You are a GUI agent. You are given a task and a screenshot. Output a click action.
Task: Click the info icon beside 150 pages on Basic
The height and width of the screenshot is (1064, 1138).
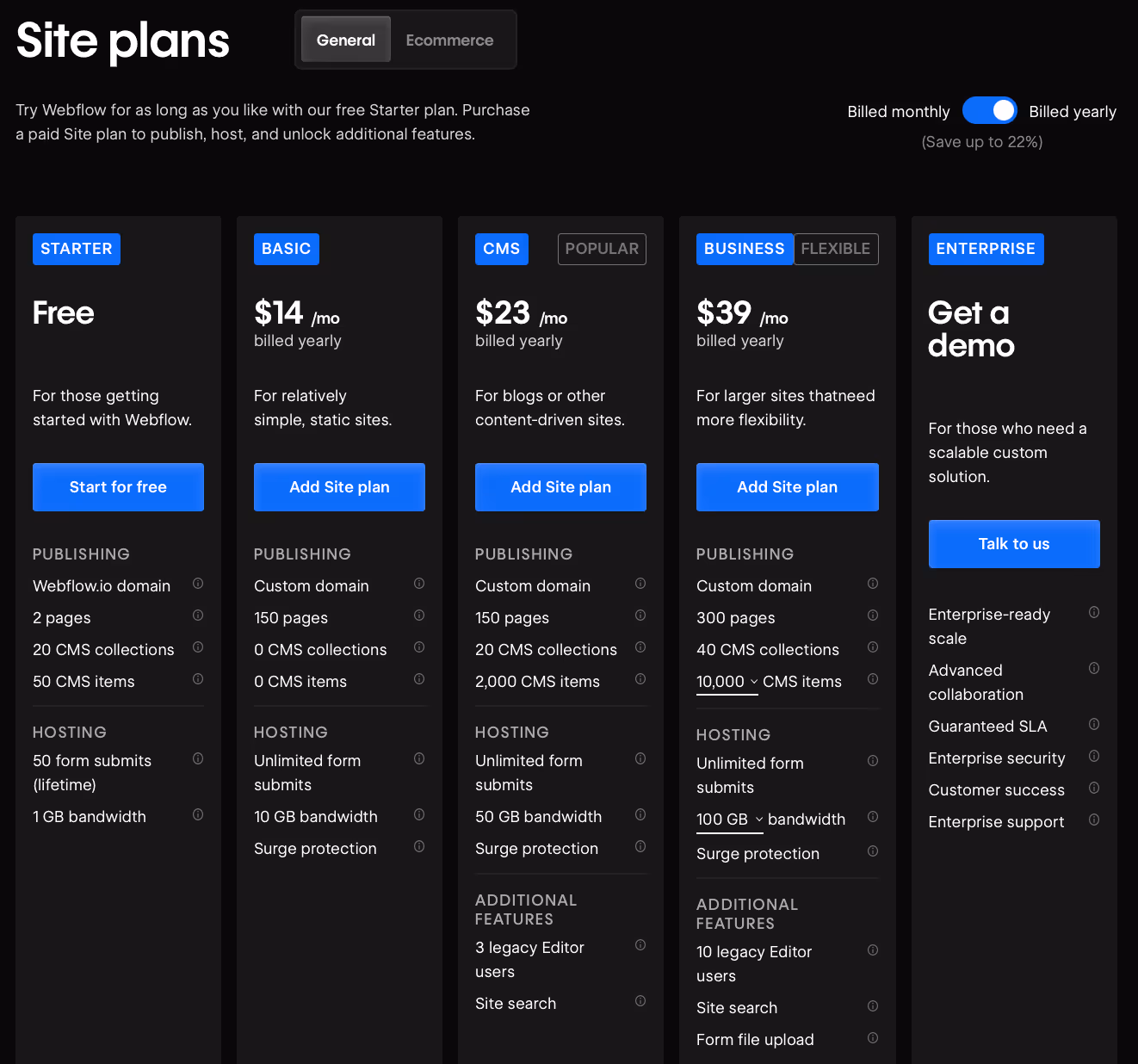(419, 616)
